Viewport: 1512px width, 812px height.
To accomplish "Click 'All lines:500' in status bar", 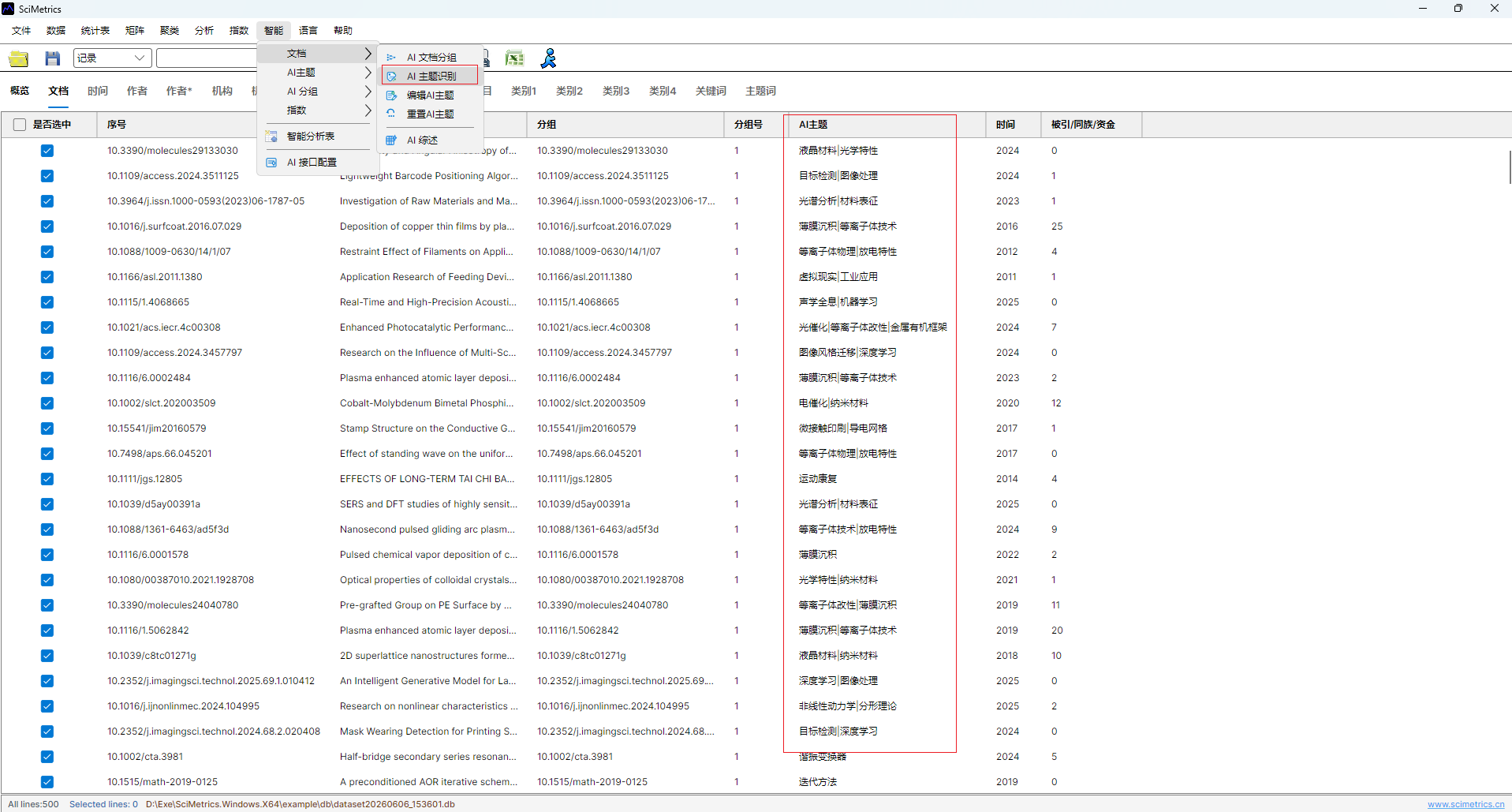I will tap(33, 805).
